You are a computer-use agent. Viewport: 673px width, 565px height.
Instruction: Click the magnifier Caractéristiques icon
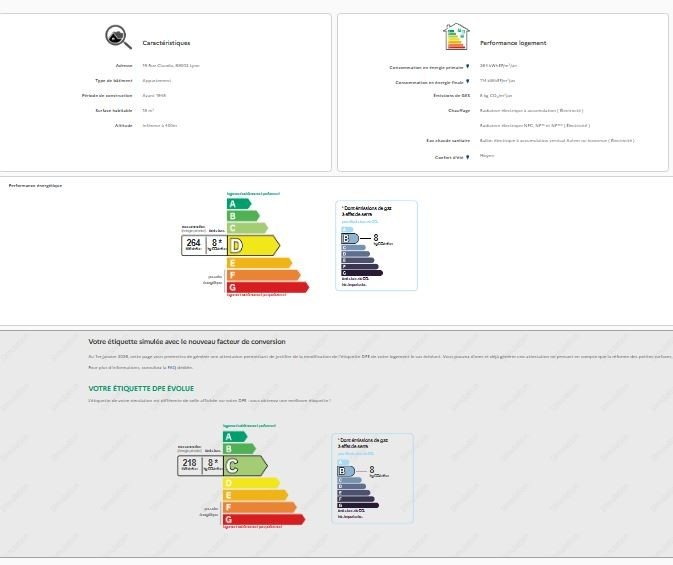pyautogui.click(x=118, y=37)
